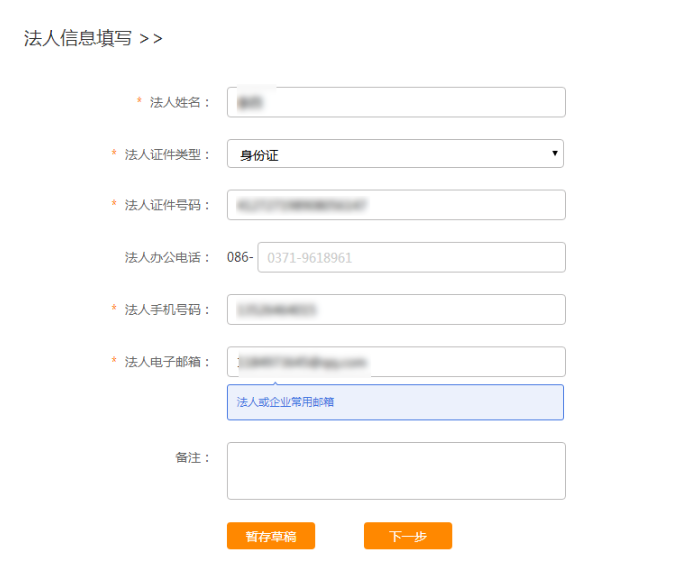Click the 法人办公电话 input with 0371 placeholder
Image resolution: width=698 pixels, height=585 pixels.
(411, 257)
